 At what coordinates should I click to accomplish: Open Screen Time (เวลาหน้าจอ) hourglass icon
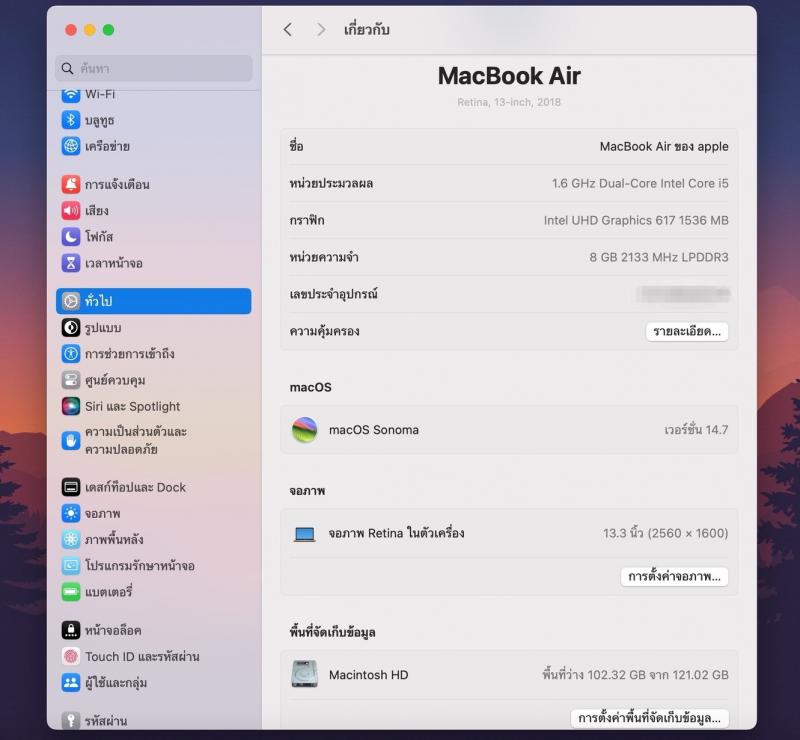click(x=70, y=263)
